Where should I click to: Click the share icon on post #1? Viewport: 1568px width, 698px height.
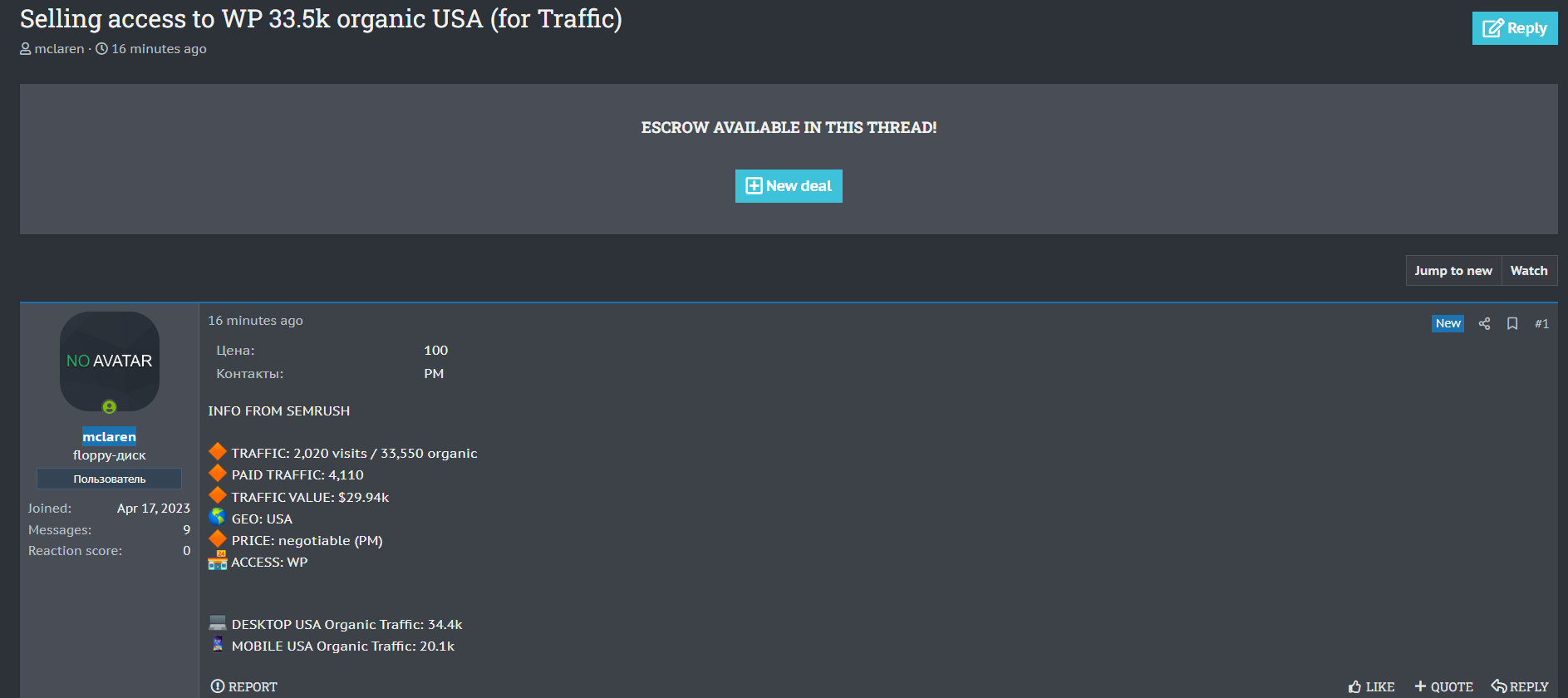(1484, 324)
